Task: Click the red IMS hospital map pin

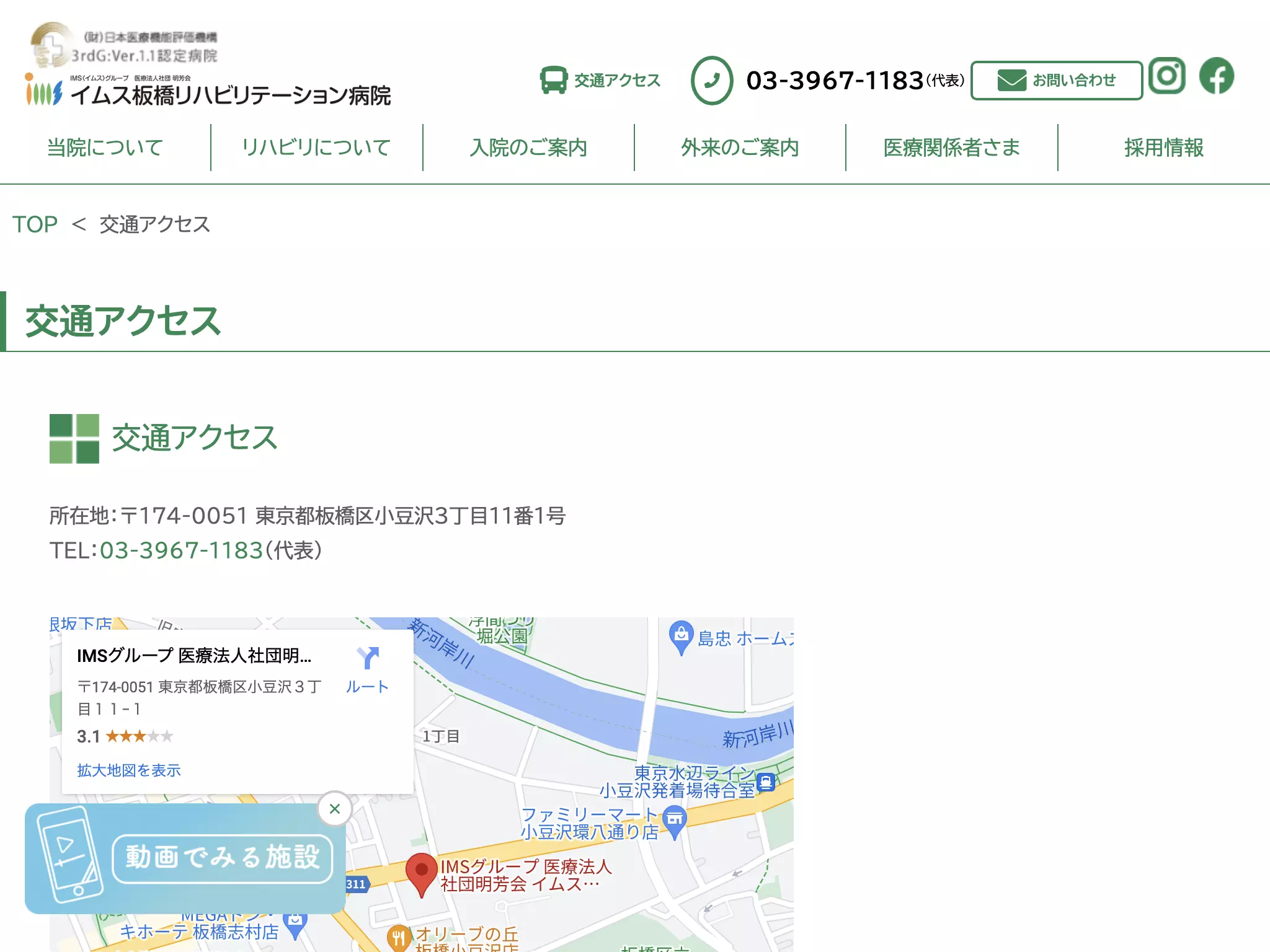Action: [422, 875]
